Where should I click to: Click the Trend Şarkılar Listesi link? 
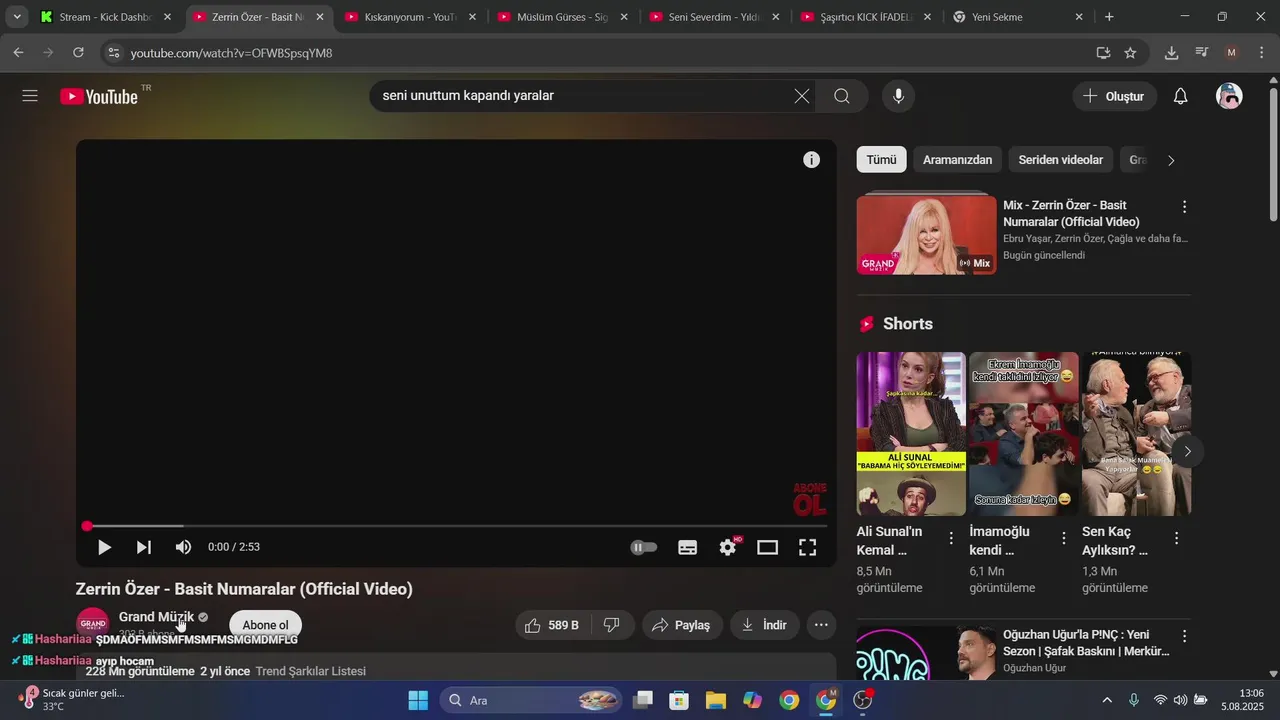(x=310, y=671)
